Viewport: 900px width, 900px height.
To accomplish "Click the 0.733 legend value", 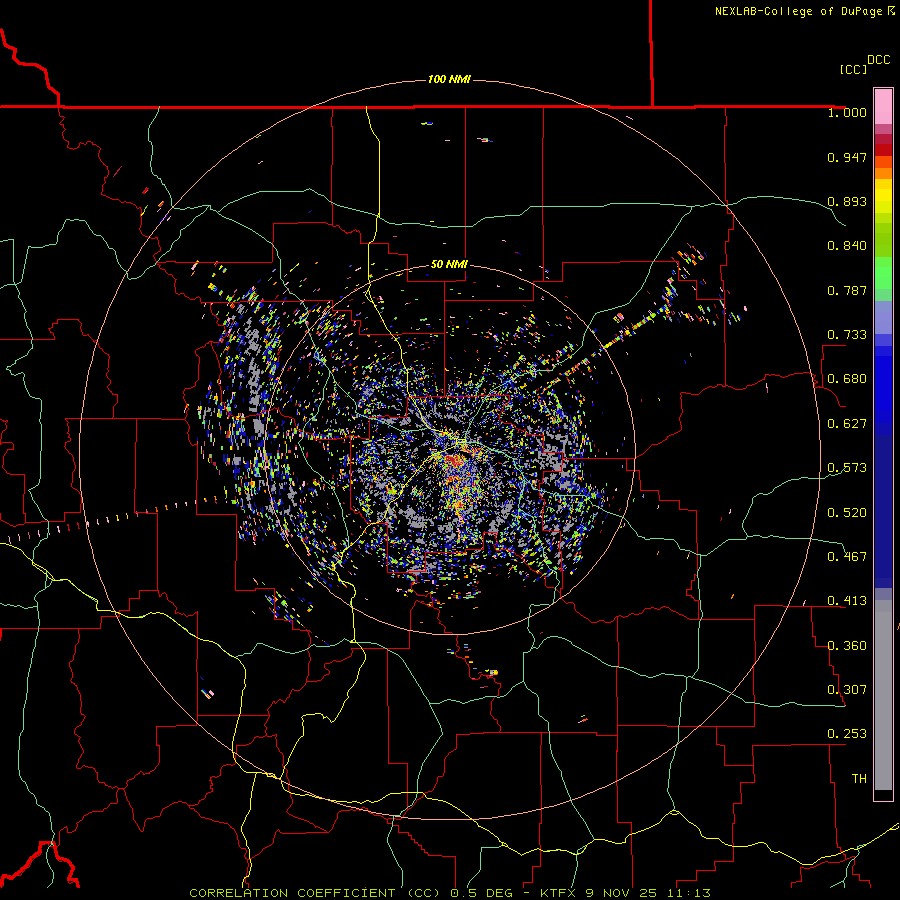I will tap(847, 335).
